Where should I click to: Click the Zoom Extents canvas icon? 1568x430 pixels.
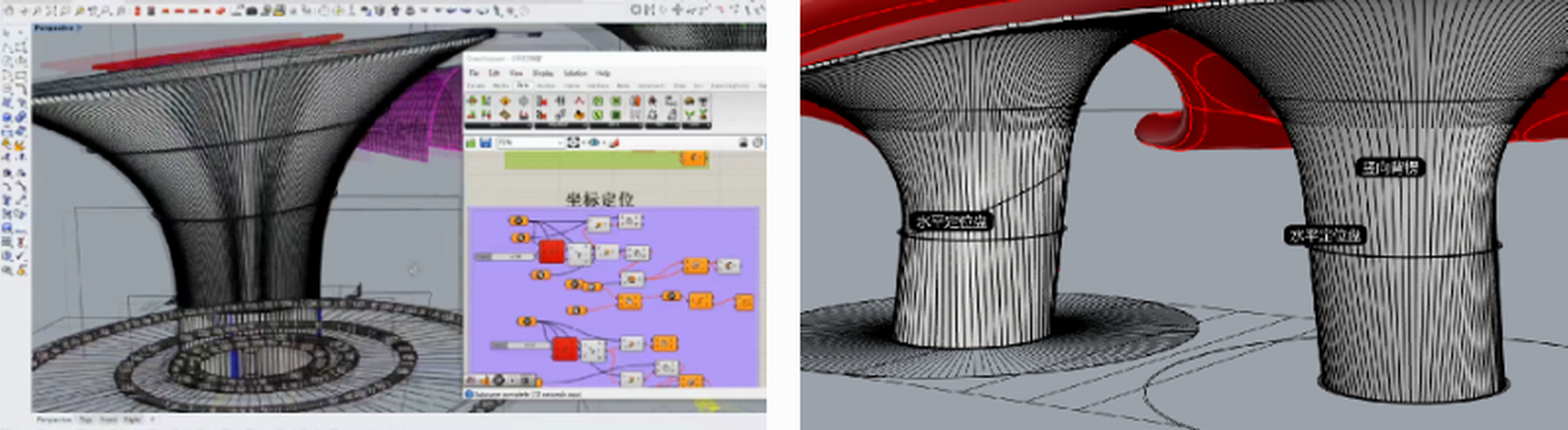click(573, 143)
